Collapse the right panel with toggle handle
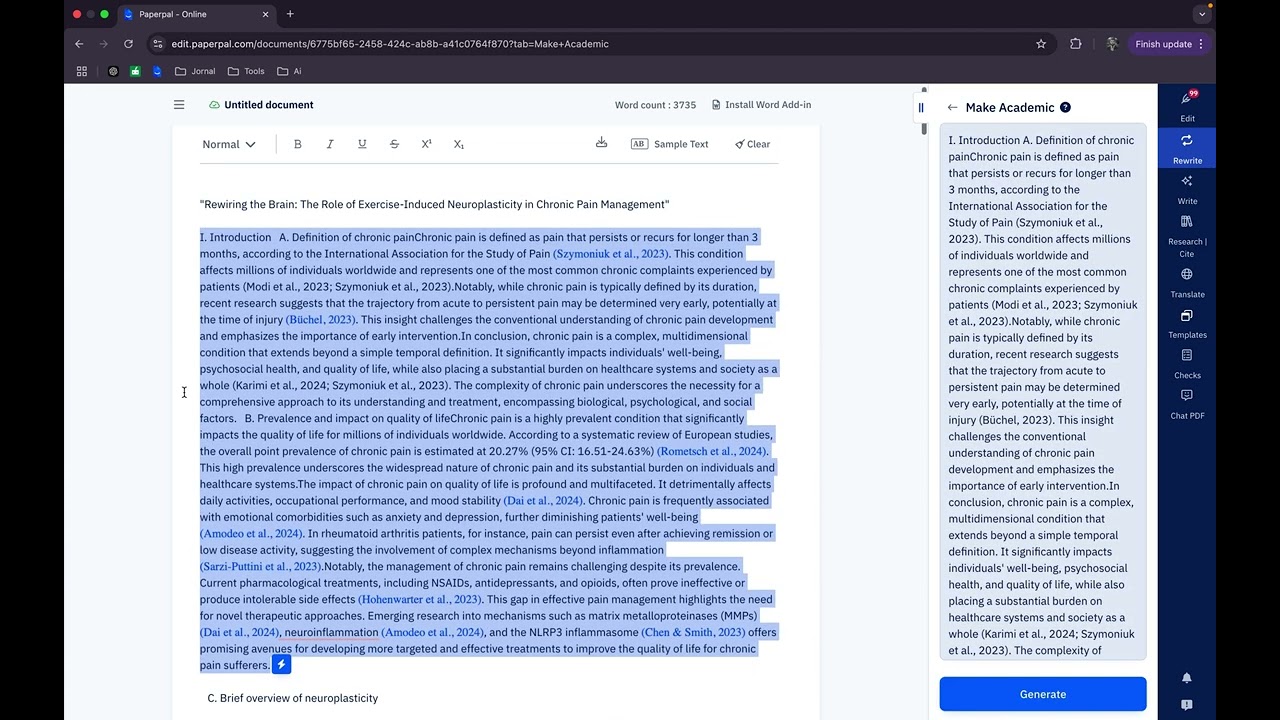This screenshot has width=1280, height=720. tap(921, 108)
